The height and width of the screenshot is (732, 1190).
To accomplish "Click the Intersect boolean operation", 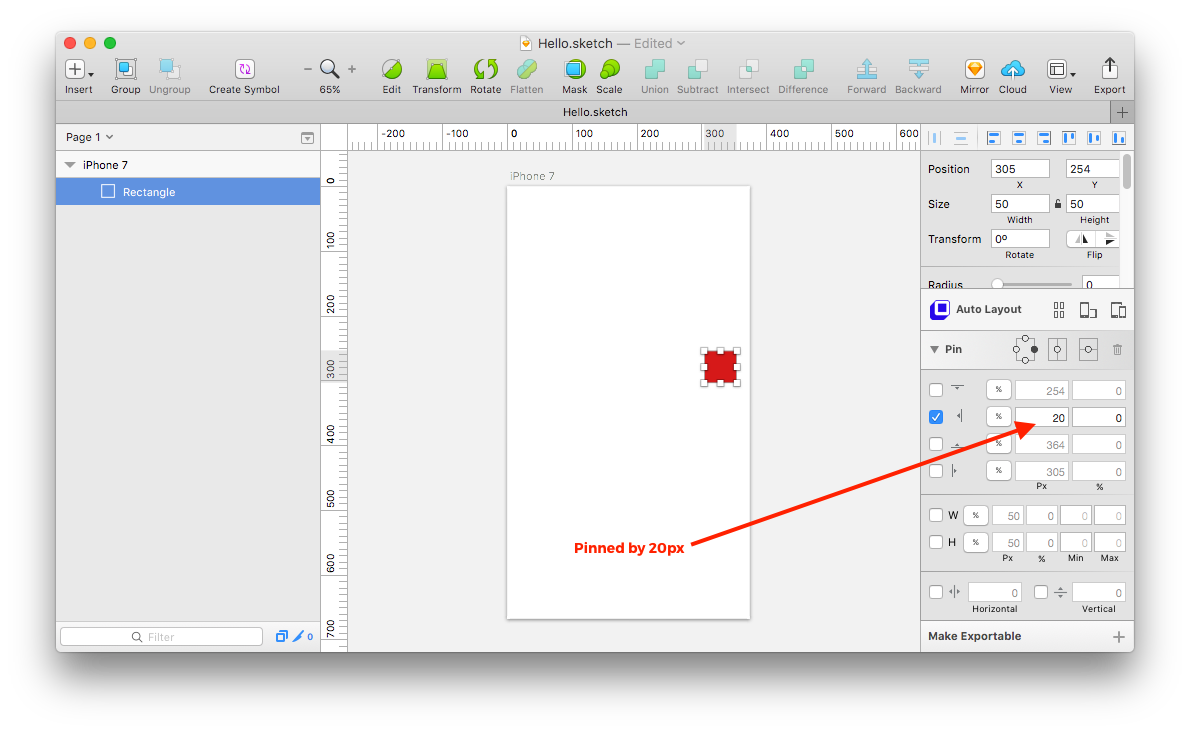I will coord(748,70).
